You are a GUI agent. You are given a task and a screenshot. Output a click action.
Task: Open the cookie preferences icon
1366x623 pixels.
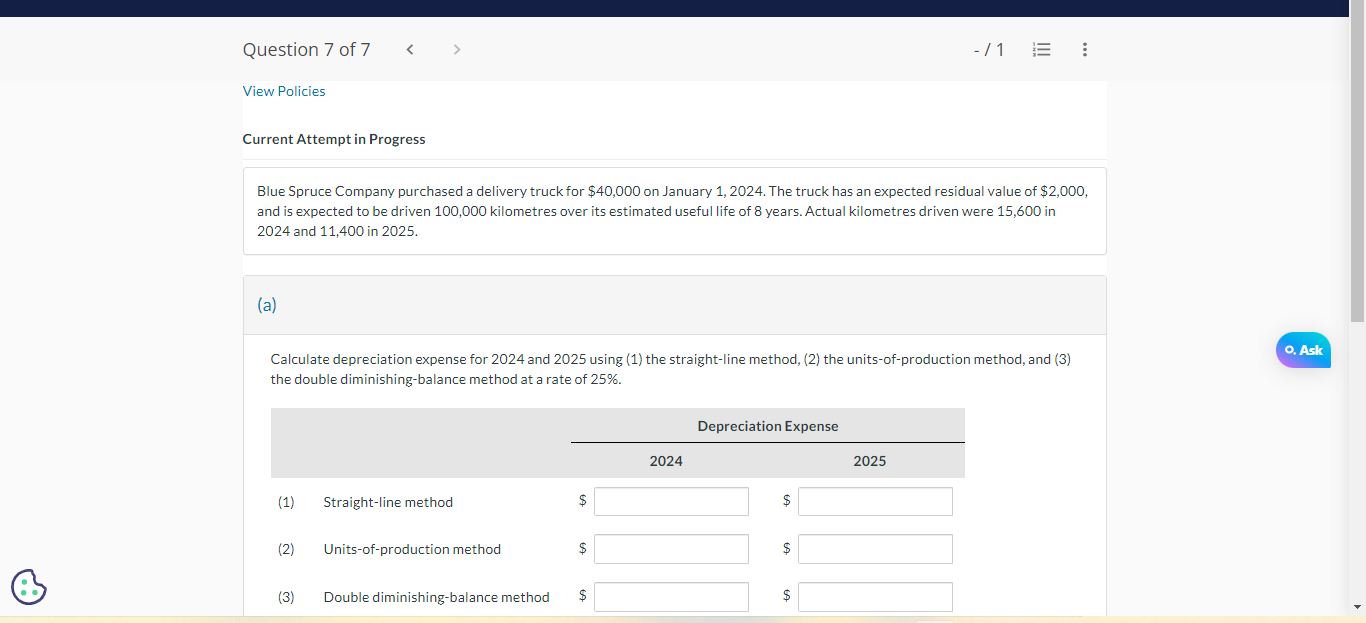(29, 587)
